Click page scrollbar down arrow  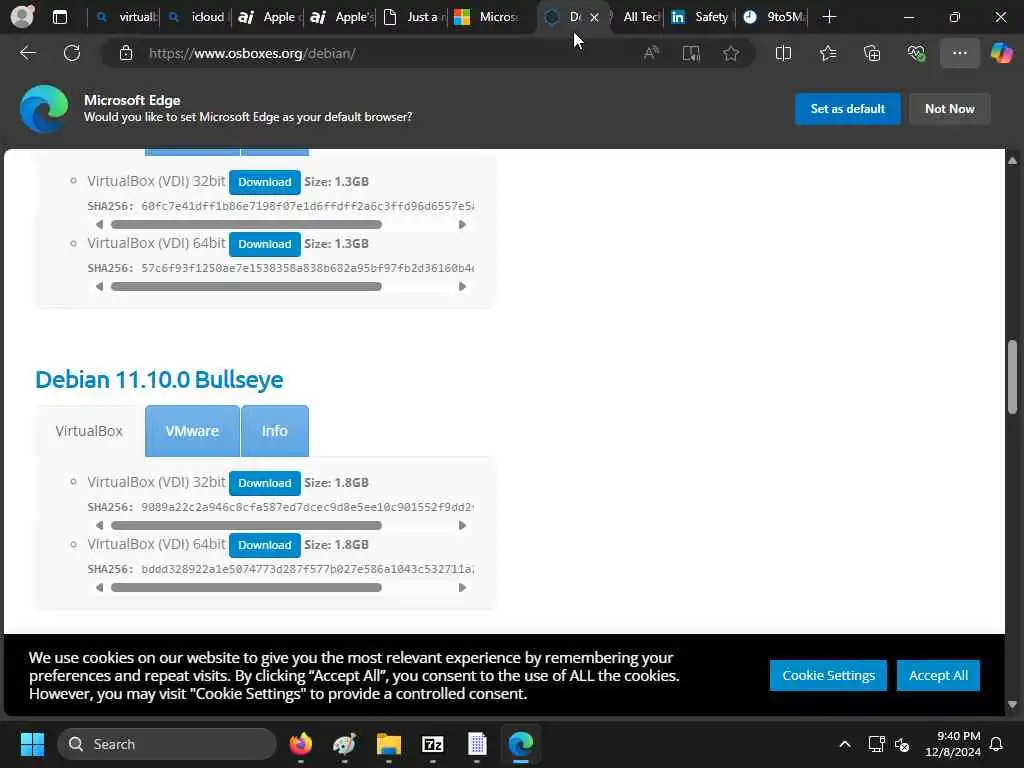click(1013, 705)
